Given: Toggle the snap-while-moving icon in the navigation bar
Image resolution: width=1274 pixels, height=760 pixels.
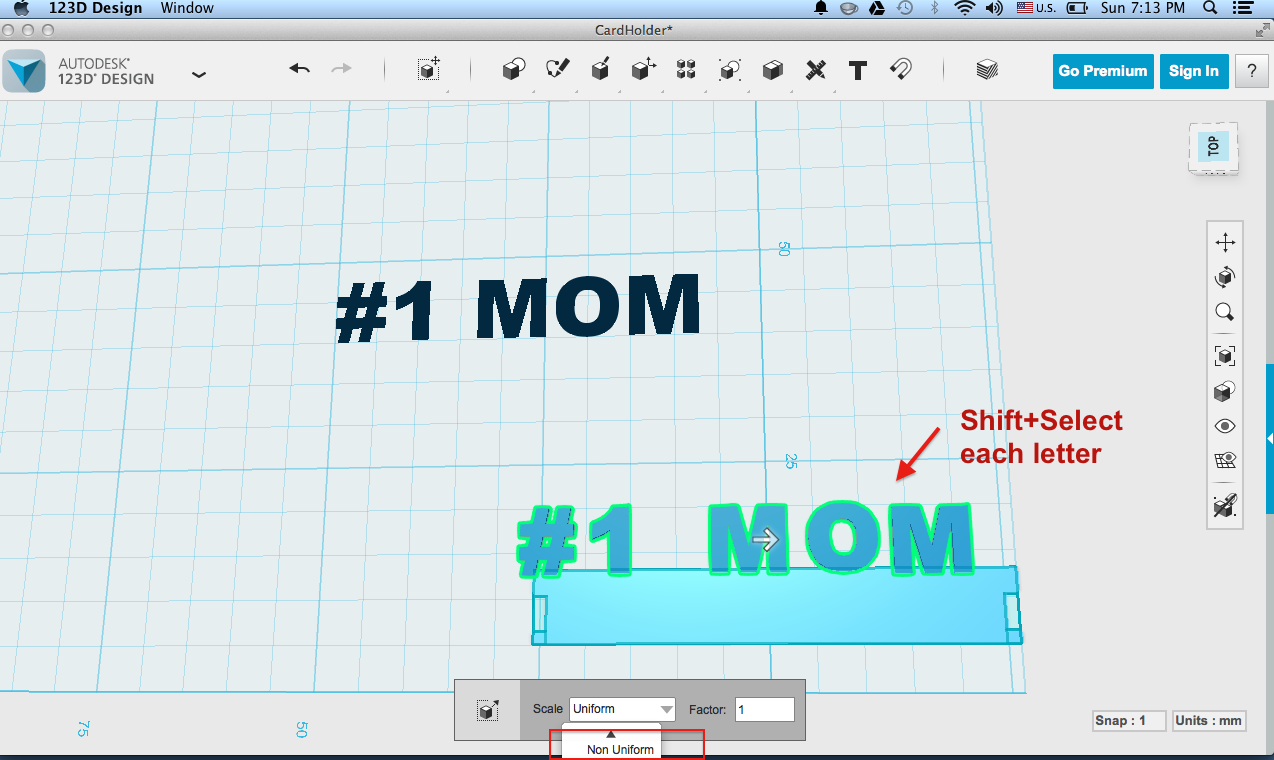Looking at the screenshot, I should [1225, 505].
